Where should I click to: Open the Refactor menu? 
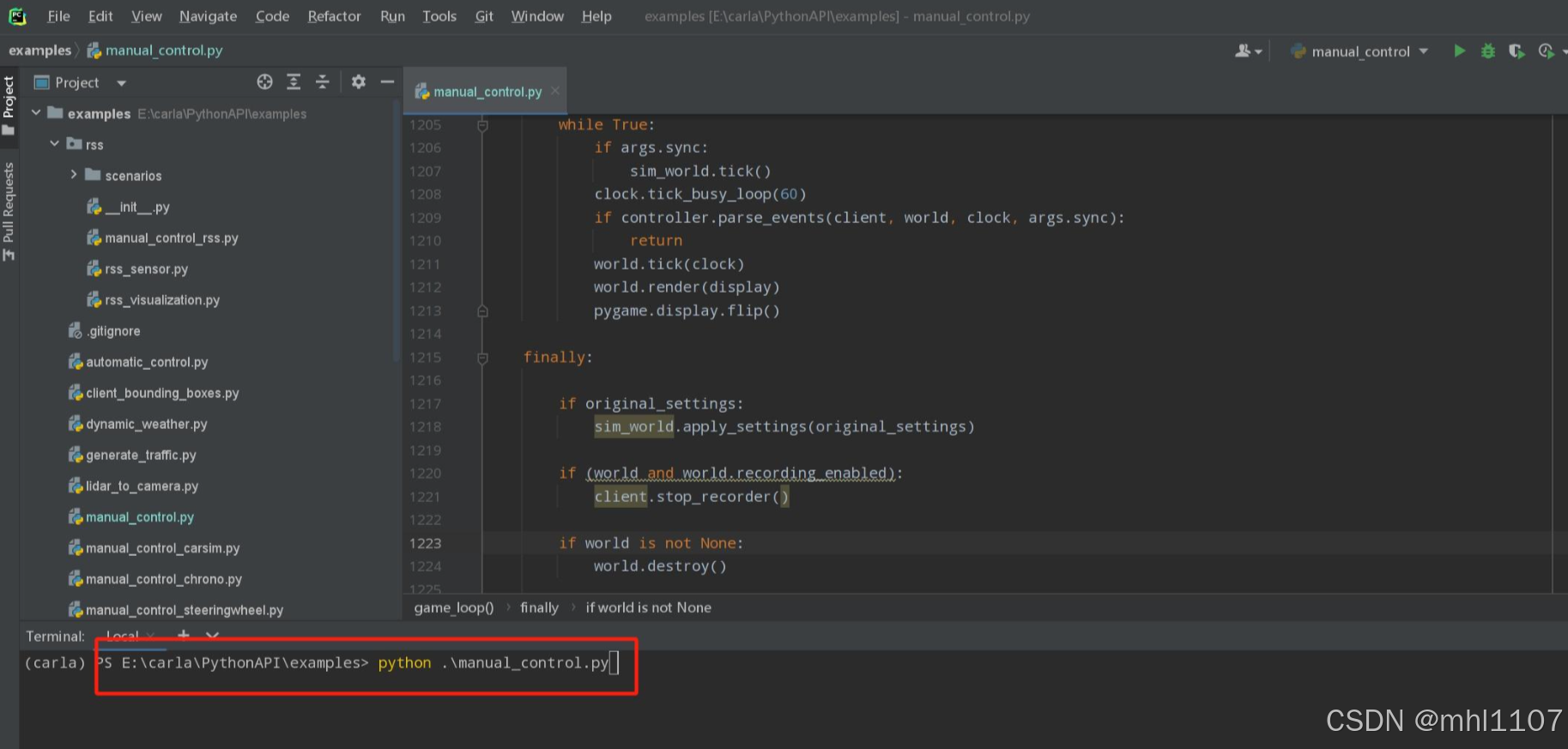[334, 16]
